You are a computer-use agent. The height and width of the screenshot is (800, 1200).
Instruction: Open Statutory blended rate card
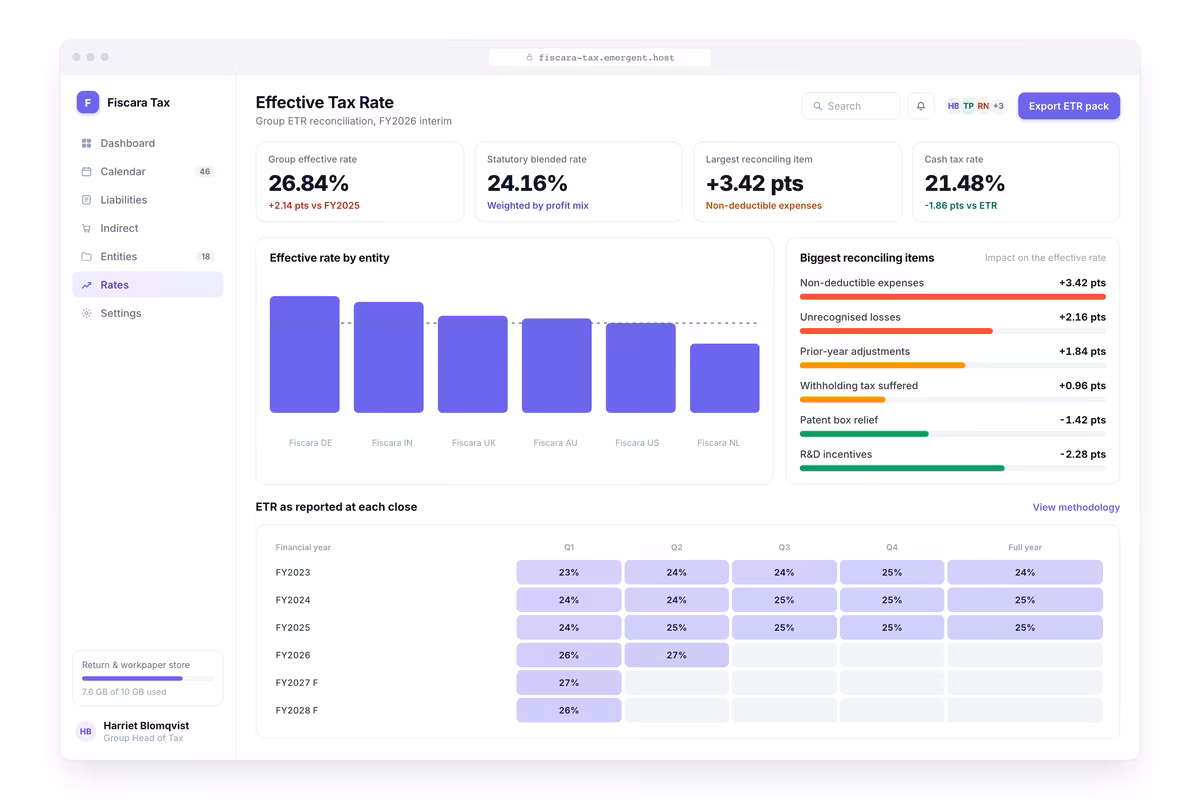pos(578,182)
